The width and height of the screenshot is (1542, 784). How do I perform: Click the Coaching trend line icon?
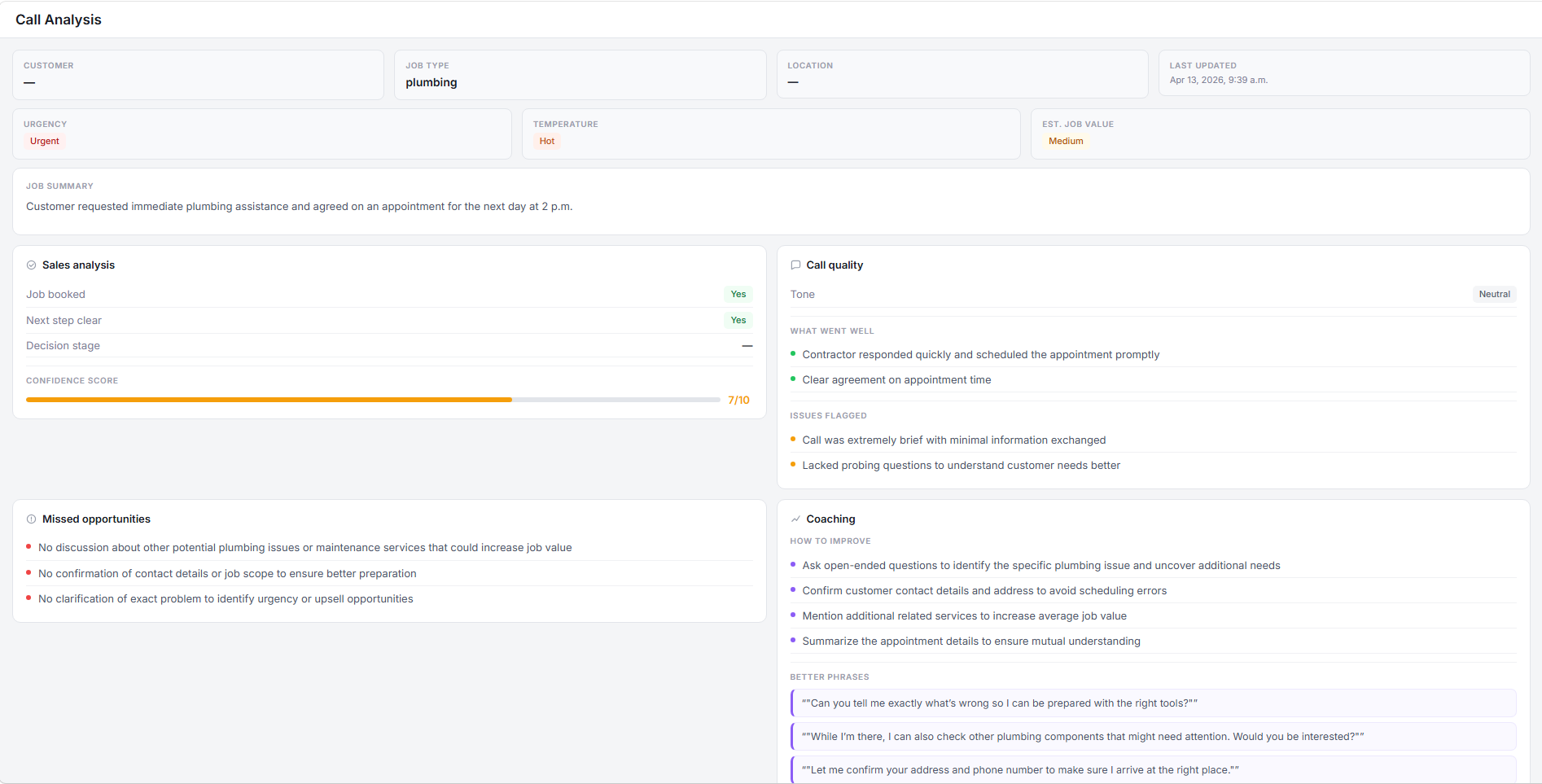795,519
